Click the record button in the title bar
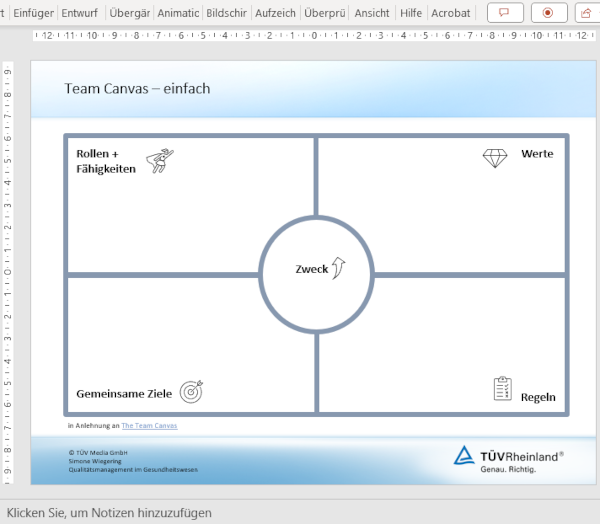The image size is (600, 524). 547,13
